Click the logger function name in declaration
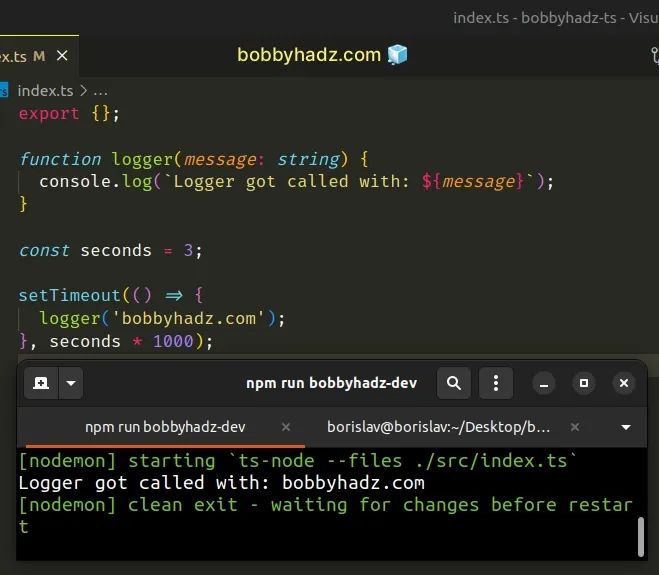This screenshot has width=659, height=575. tap(142, 159)
